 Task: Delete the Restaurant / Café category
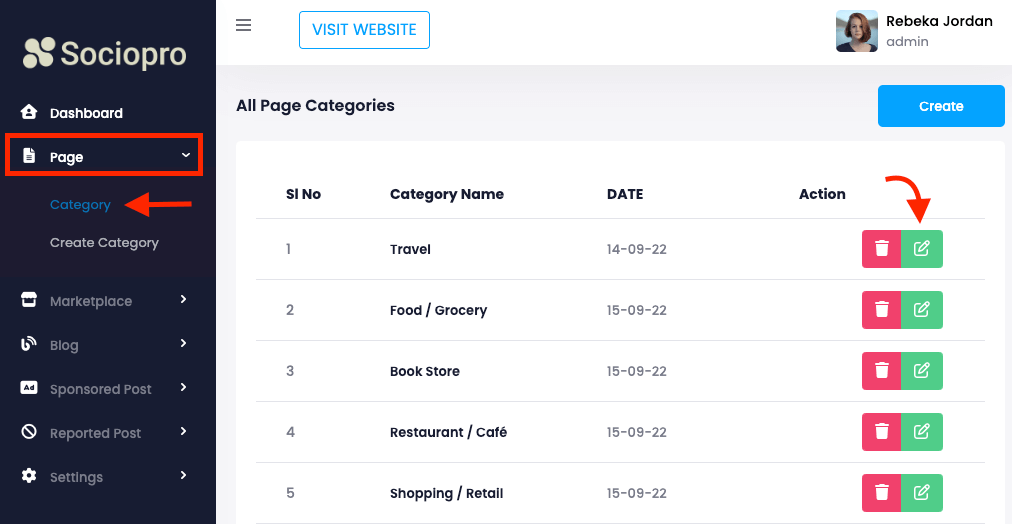881,432
